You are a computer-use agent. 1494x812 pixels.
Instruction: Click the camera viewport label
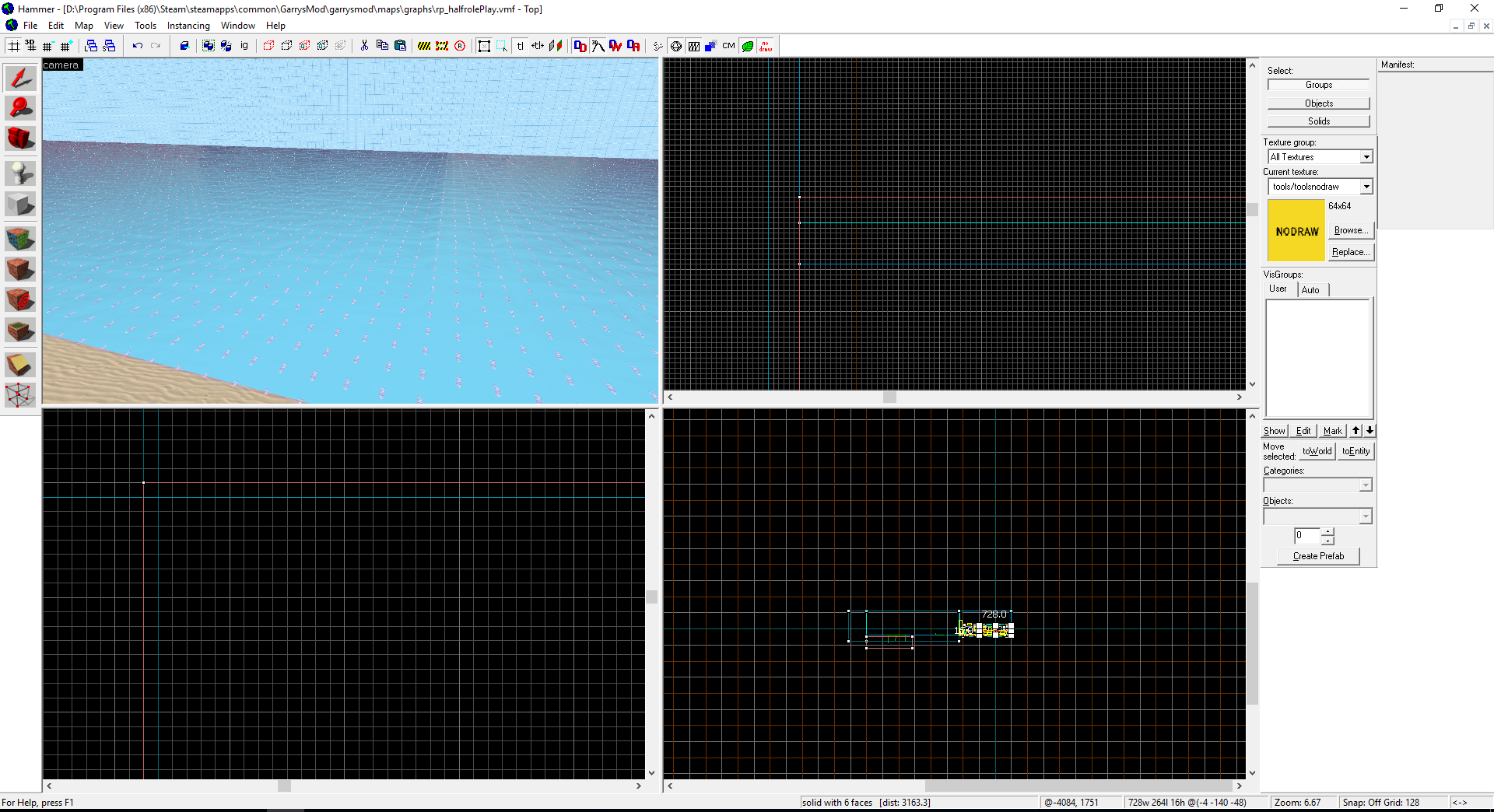(61, 65)
